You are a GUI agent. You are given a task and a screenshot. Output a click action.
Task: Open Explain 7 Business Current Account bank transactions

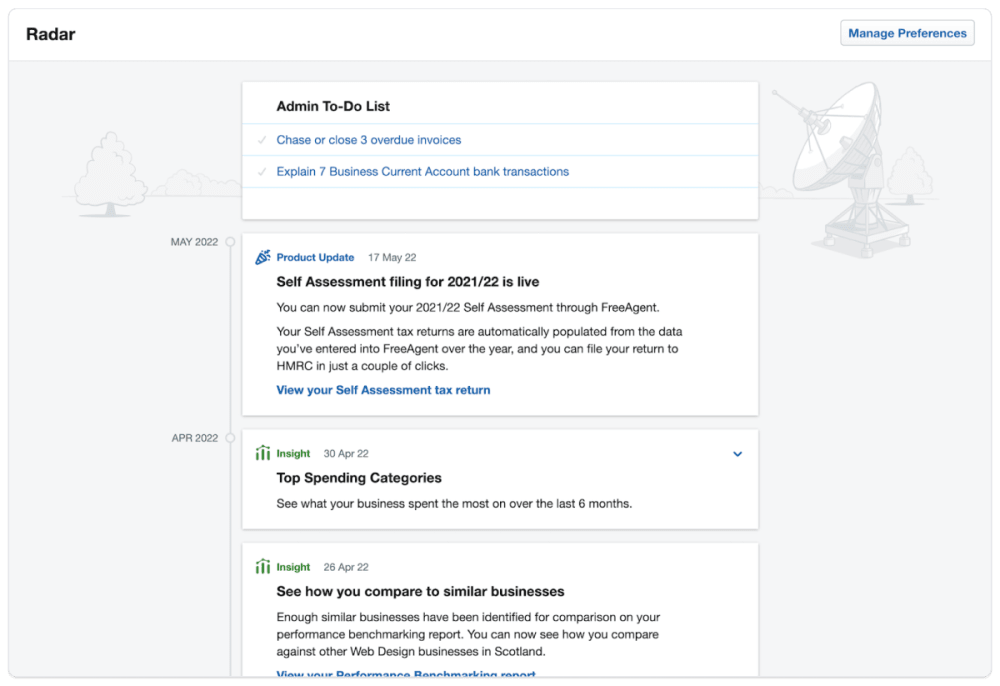[422, 172]
